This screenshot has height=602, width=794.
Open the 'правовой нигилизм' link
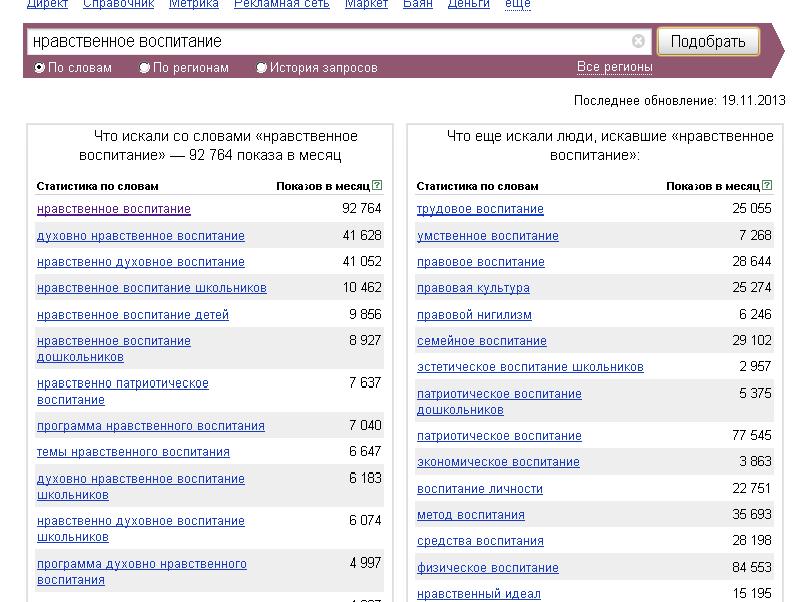coord(474,314)
